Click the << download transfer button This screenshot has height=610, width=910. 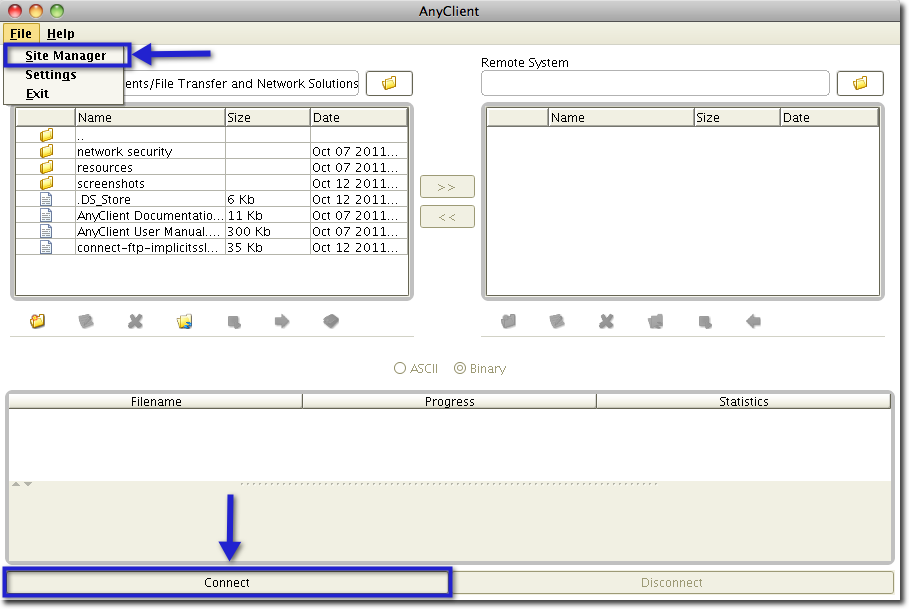(447, 217)
